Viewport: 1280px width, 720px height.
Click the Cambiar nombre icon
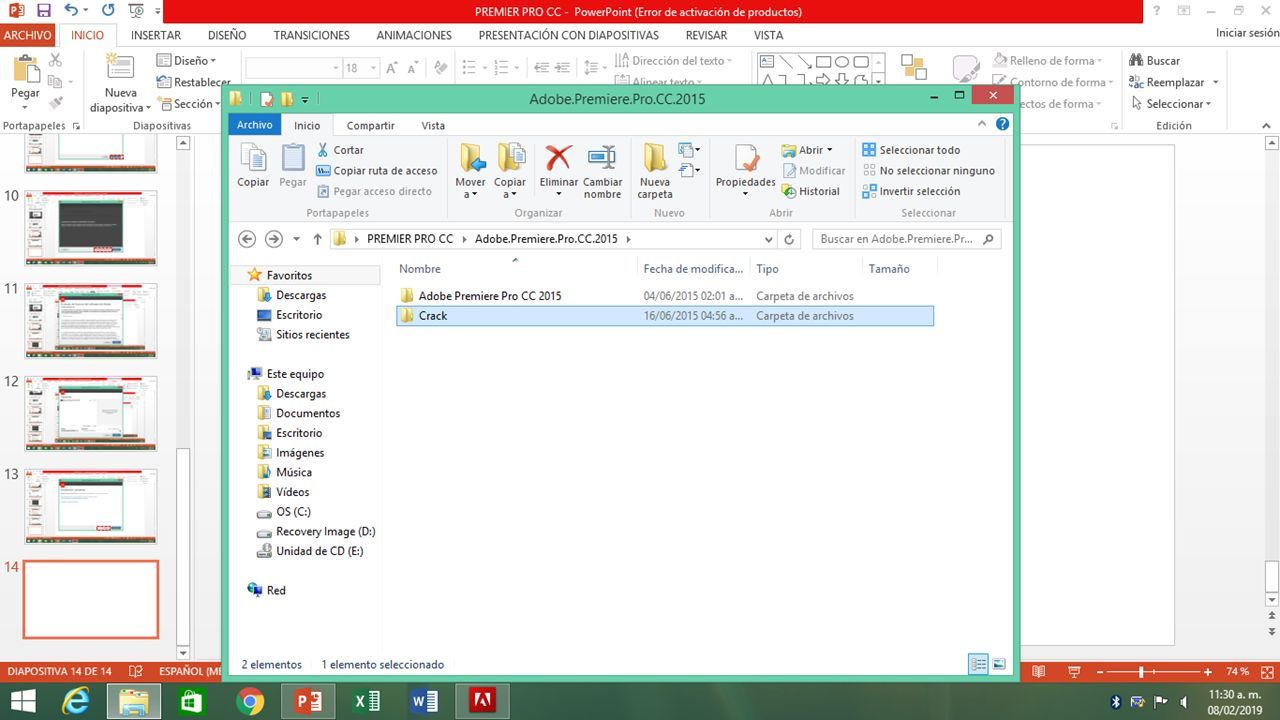coord(602,158)
